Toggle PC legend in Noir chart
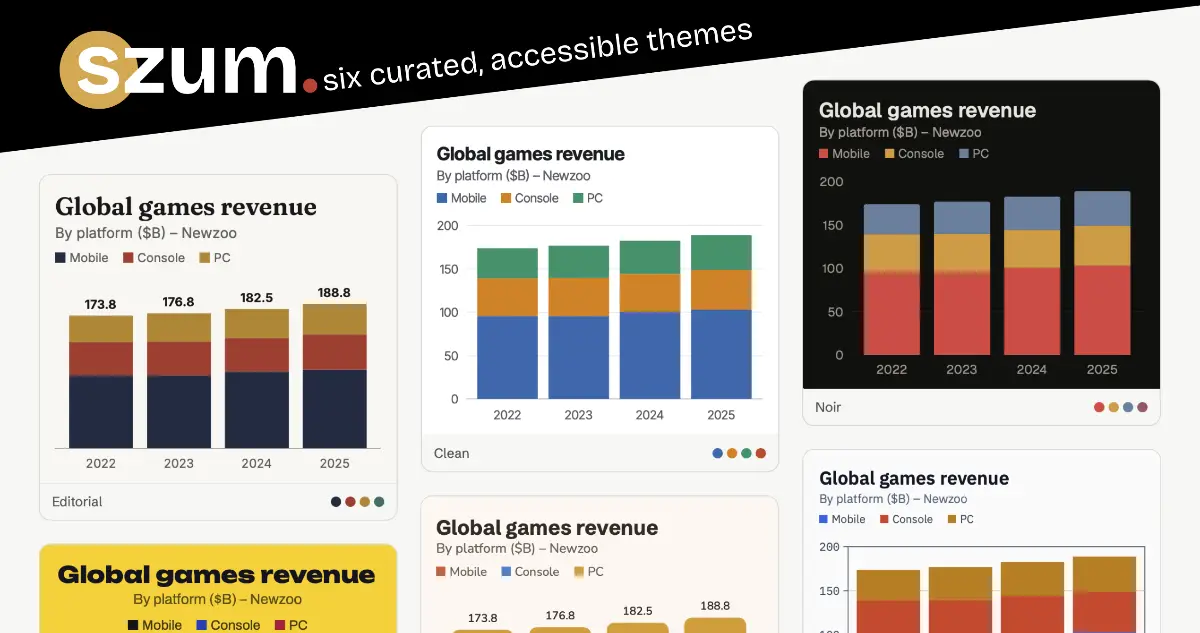The image size is (1200, 633). click(x=974, y=154)
